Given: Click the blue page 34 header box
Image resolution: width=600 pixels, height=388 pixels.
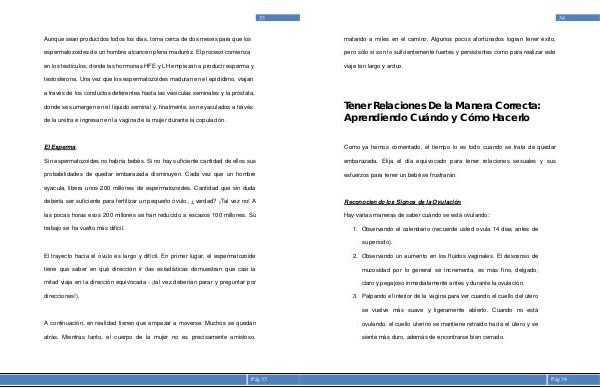Looking at the screenshot, I should click(578, 18).
